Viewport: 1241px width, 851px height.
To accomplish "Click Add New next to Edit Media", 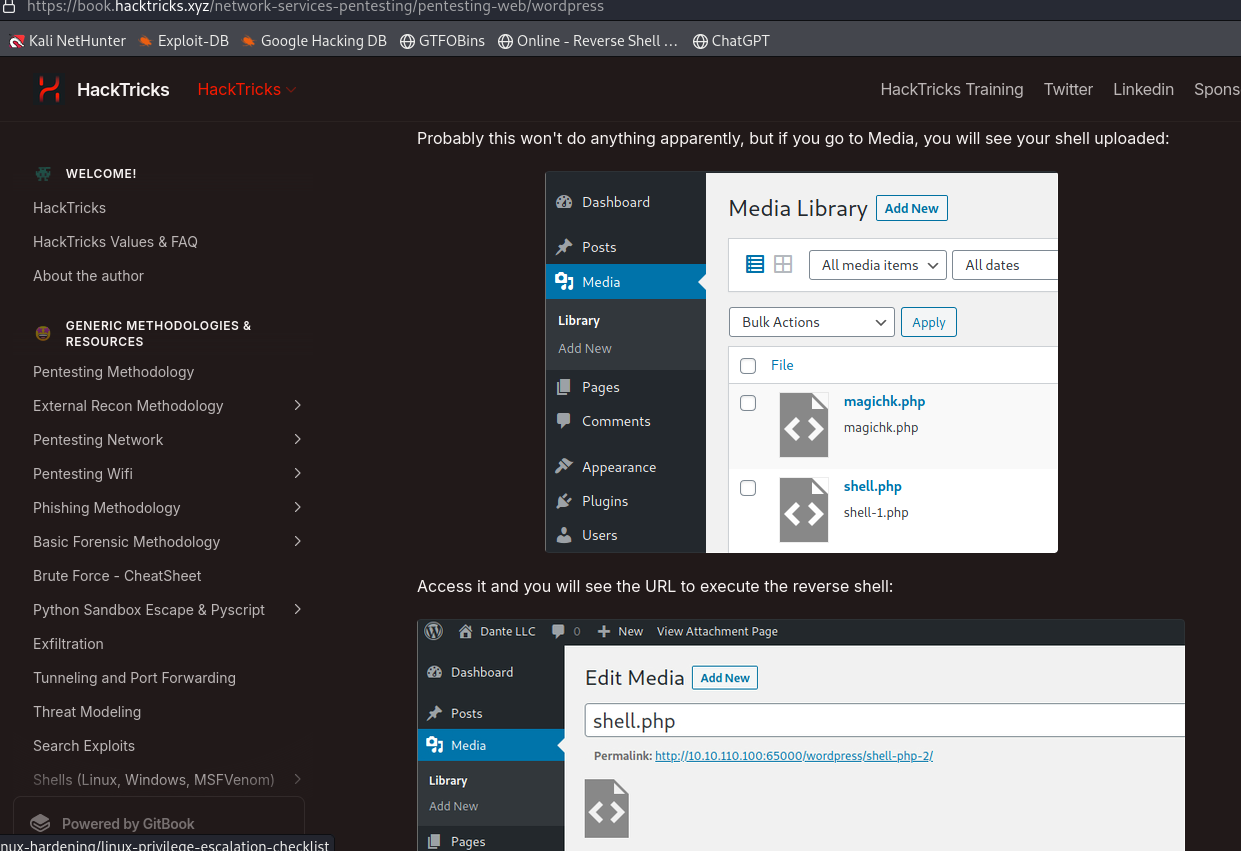I will [725, 677].
